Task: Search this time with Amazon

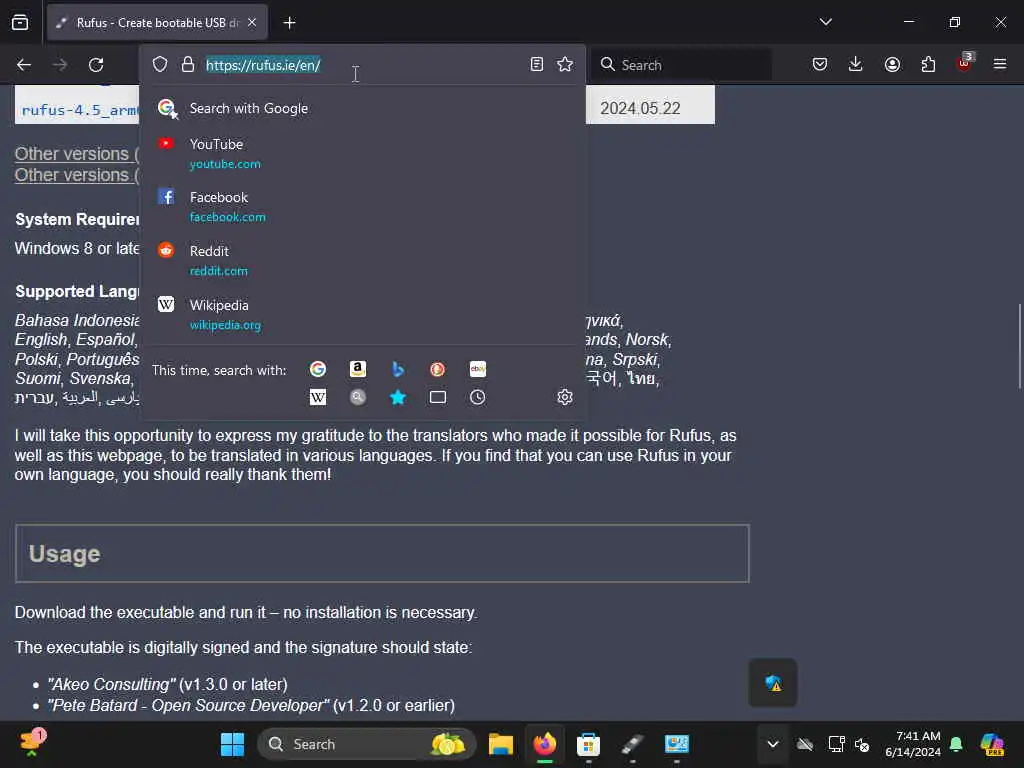Action: 358,370
